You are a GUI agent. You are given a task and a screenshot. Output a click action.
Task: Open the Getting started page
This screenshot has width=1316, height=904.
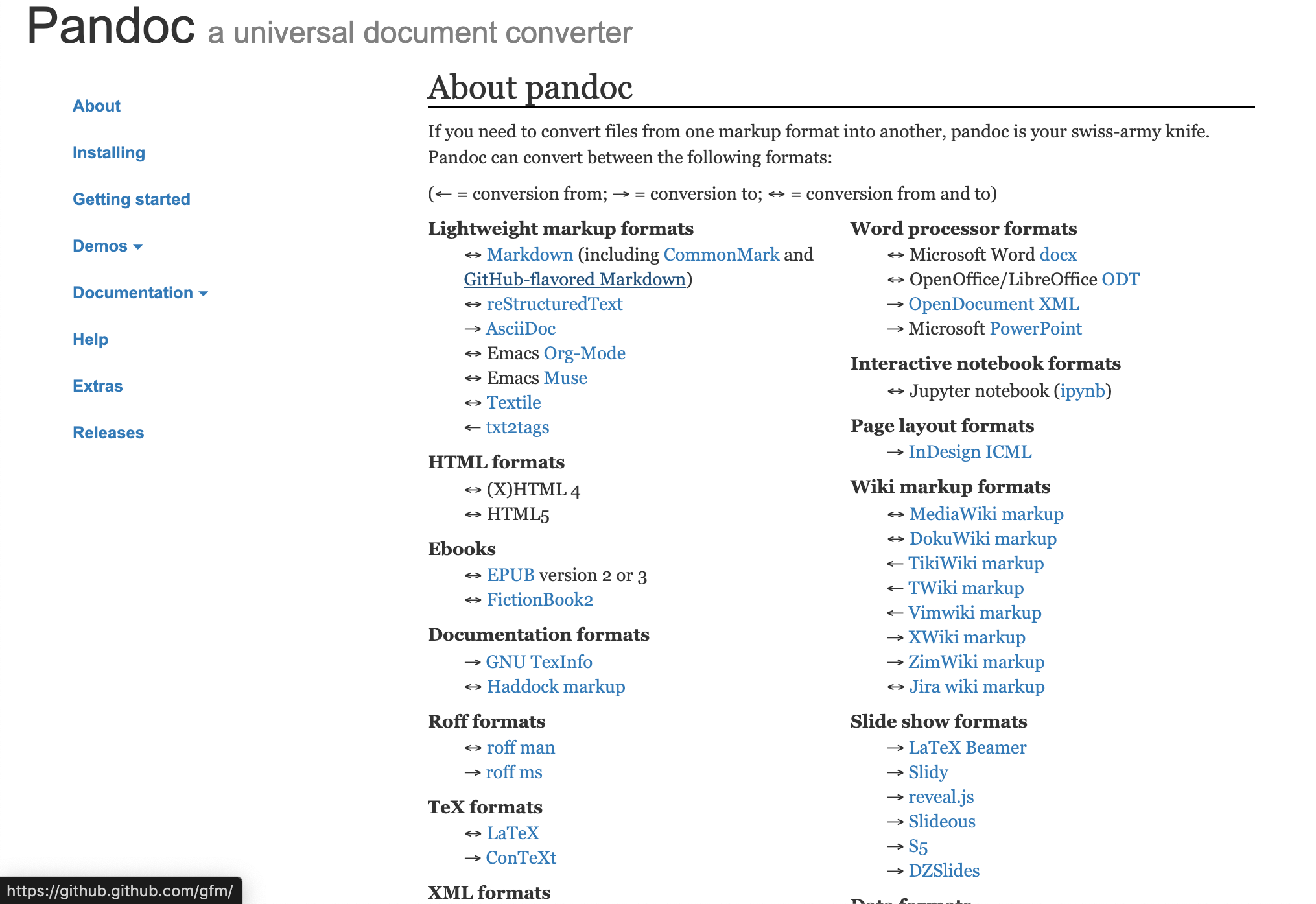(x=132, y=200)
